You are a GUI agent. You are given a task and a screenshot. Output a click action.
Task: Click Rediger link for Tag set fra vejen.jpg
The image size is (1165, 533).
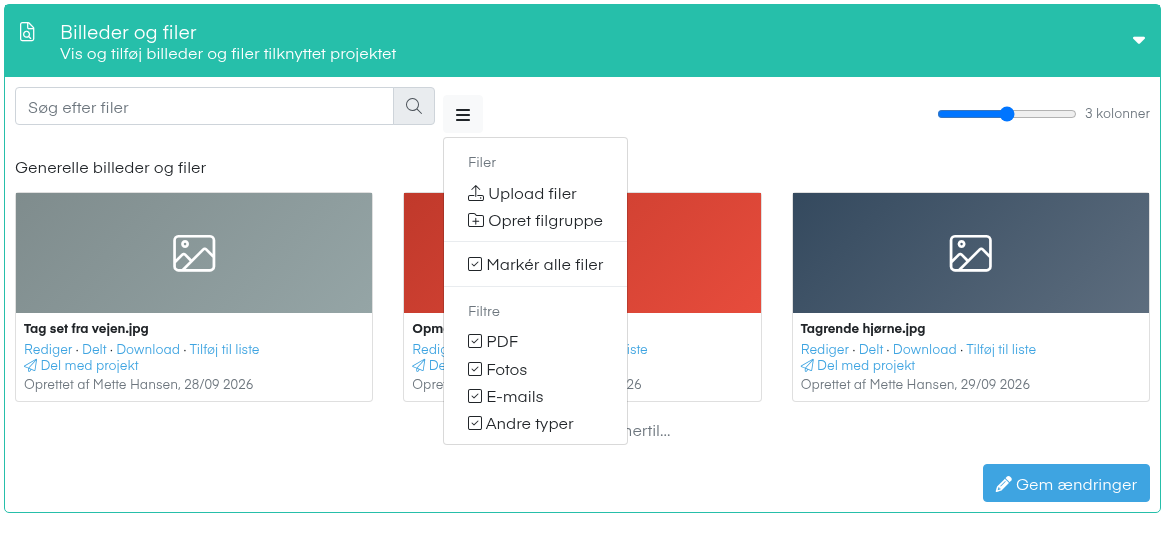[48, 349]
